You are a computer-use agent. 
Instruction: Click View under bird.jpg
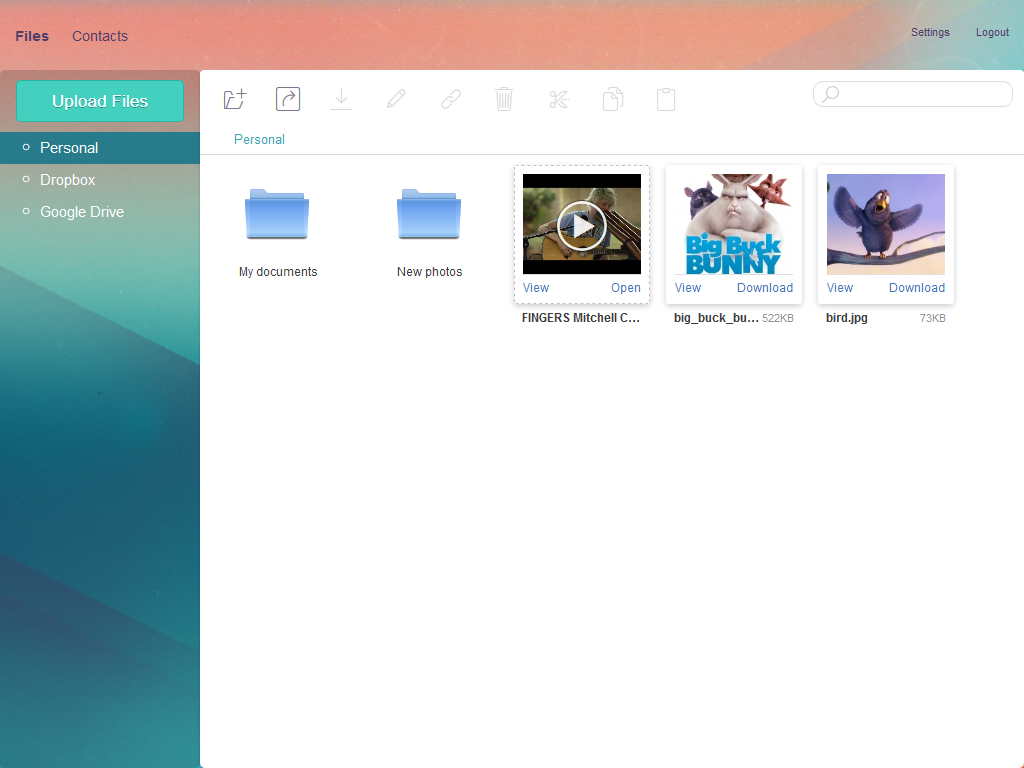[840, 287]
